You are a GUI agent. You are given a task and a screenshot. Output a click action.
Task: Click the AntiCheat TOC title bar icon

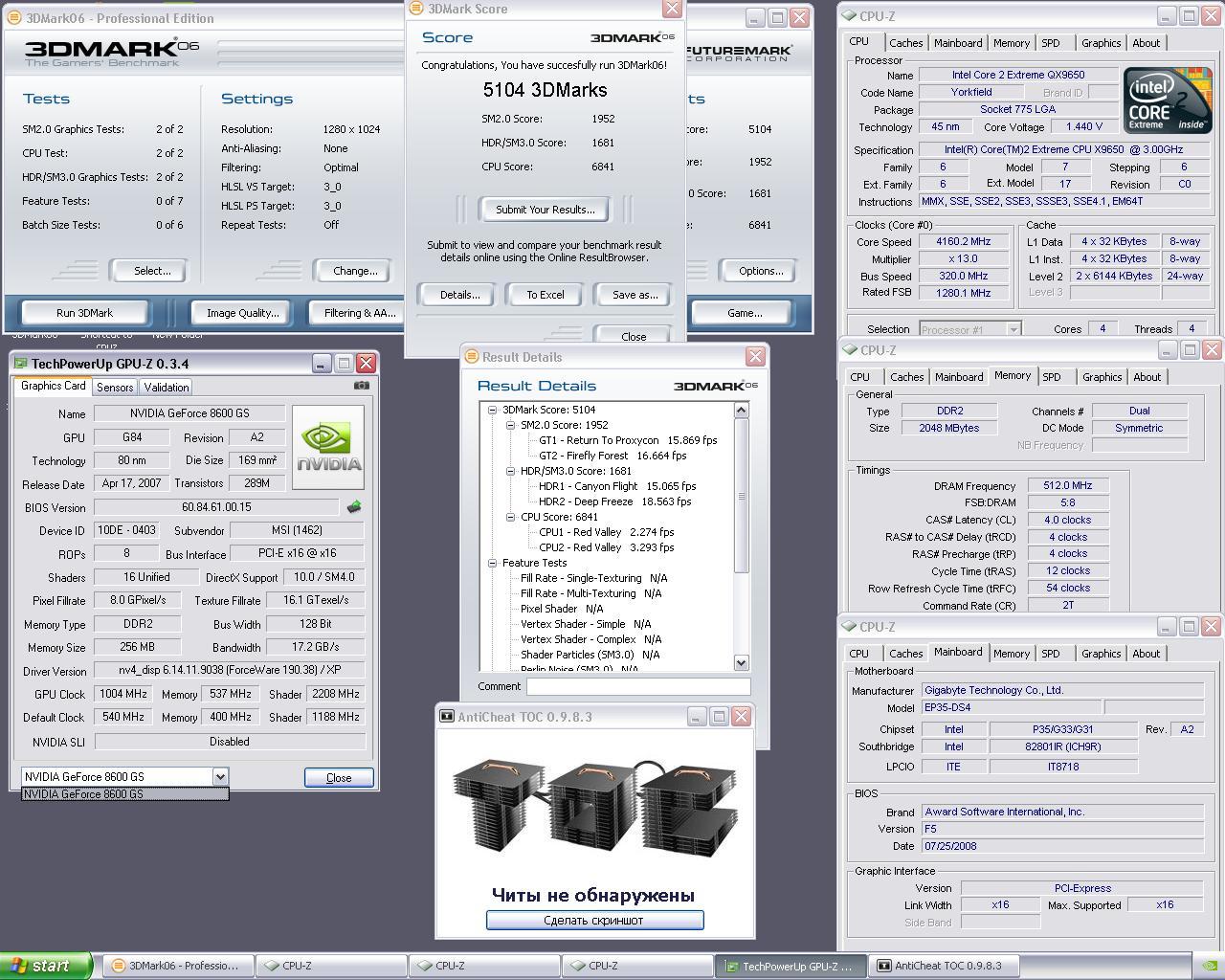[447, 716]
